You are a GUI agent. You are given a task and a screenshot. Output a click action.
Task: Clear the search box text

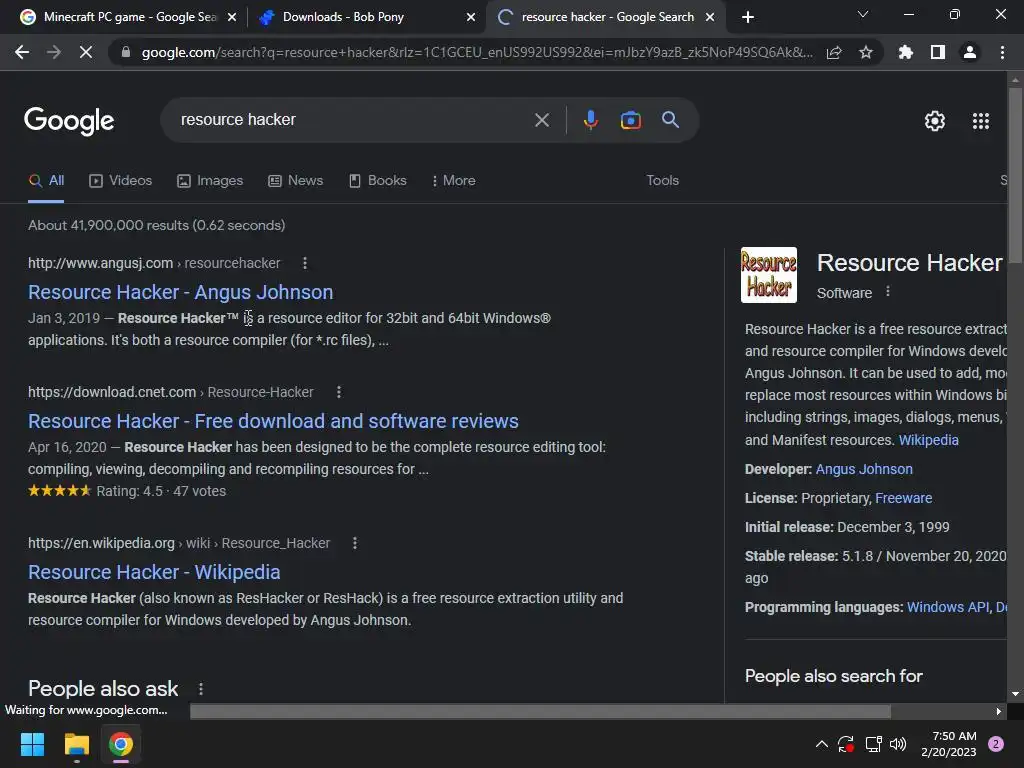click(541, 120)
